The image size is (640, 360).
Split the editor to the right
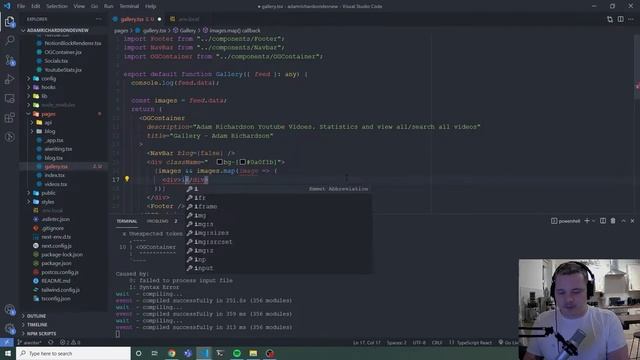click(x=620, y=19)
